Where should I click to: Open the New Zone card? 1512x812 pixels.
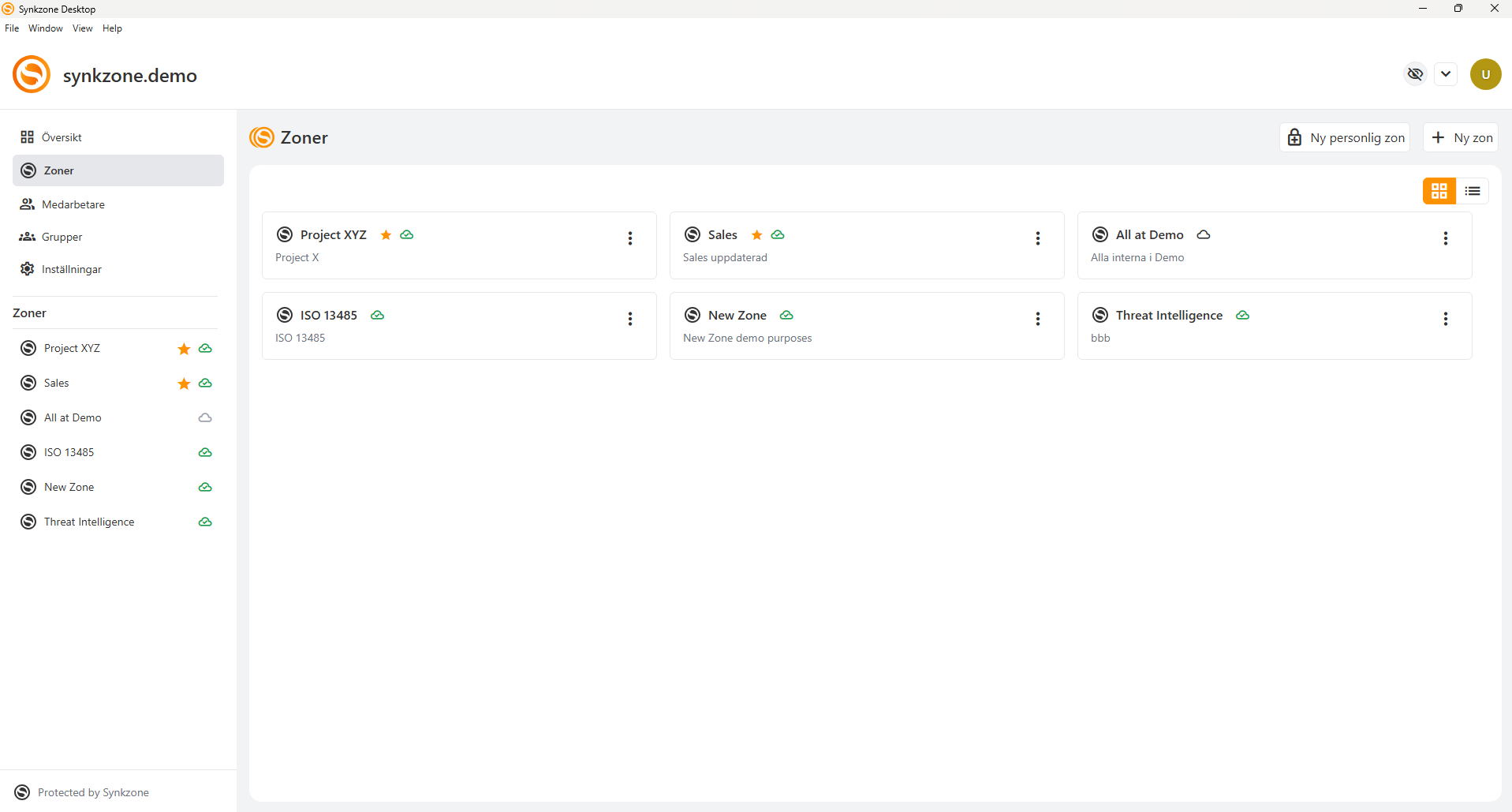tap(867, 326)
